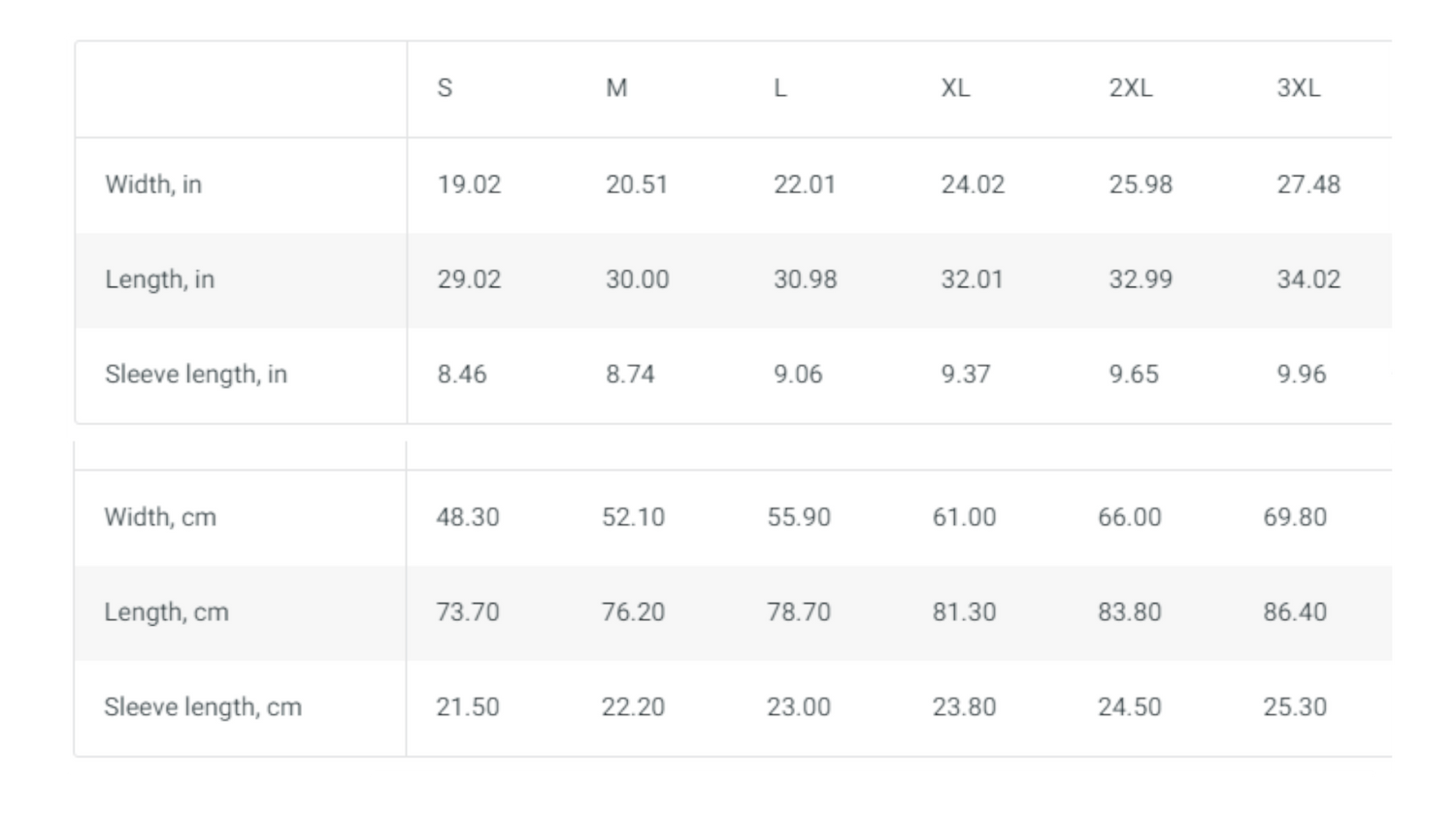Click the "Width, in" row label
The width and height of the screenshot is (1456, 817).
click(153, 184)
